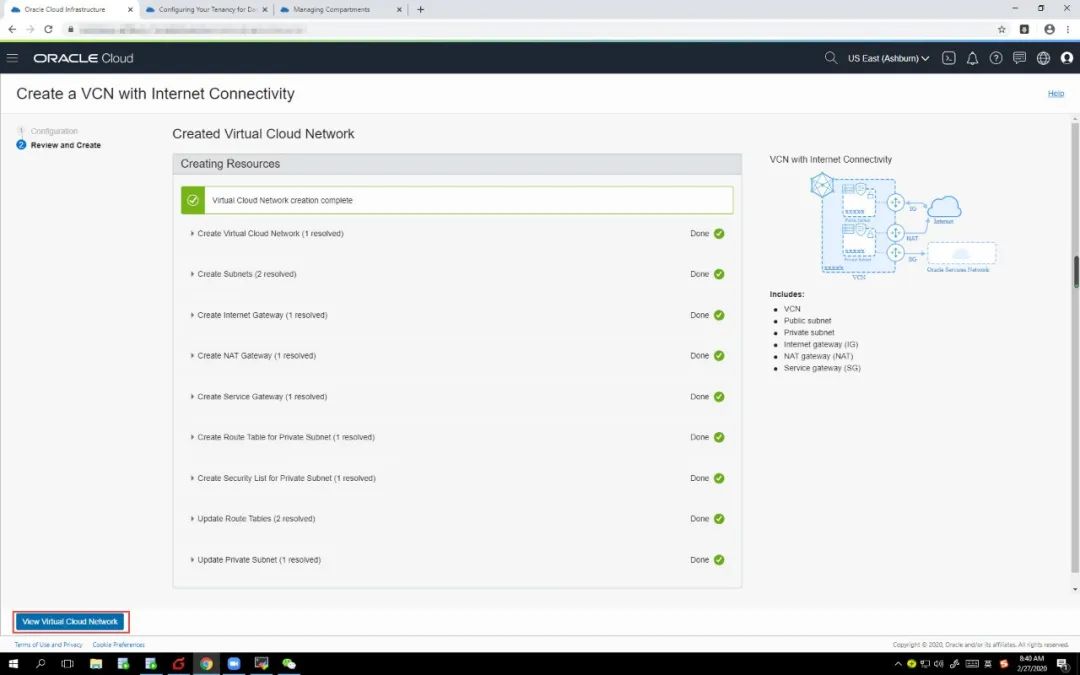The width and height of the screenshot is (1080, 675).
Task: Open the Help link
Action: tap(1055, 93)
